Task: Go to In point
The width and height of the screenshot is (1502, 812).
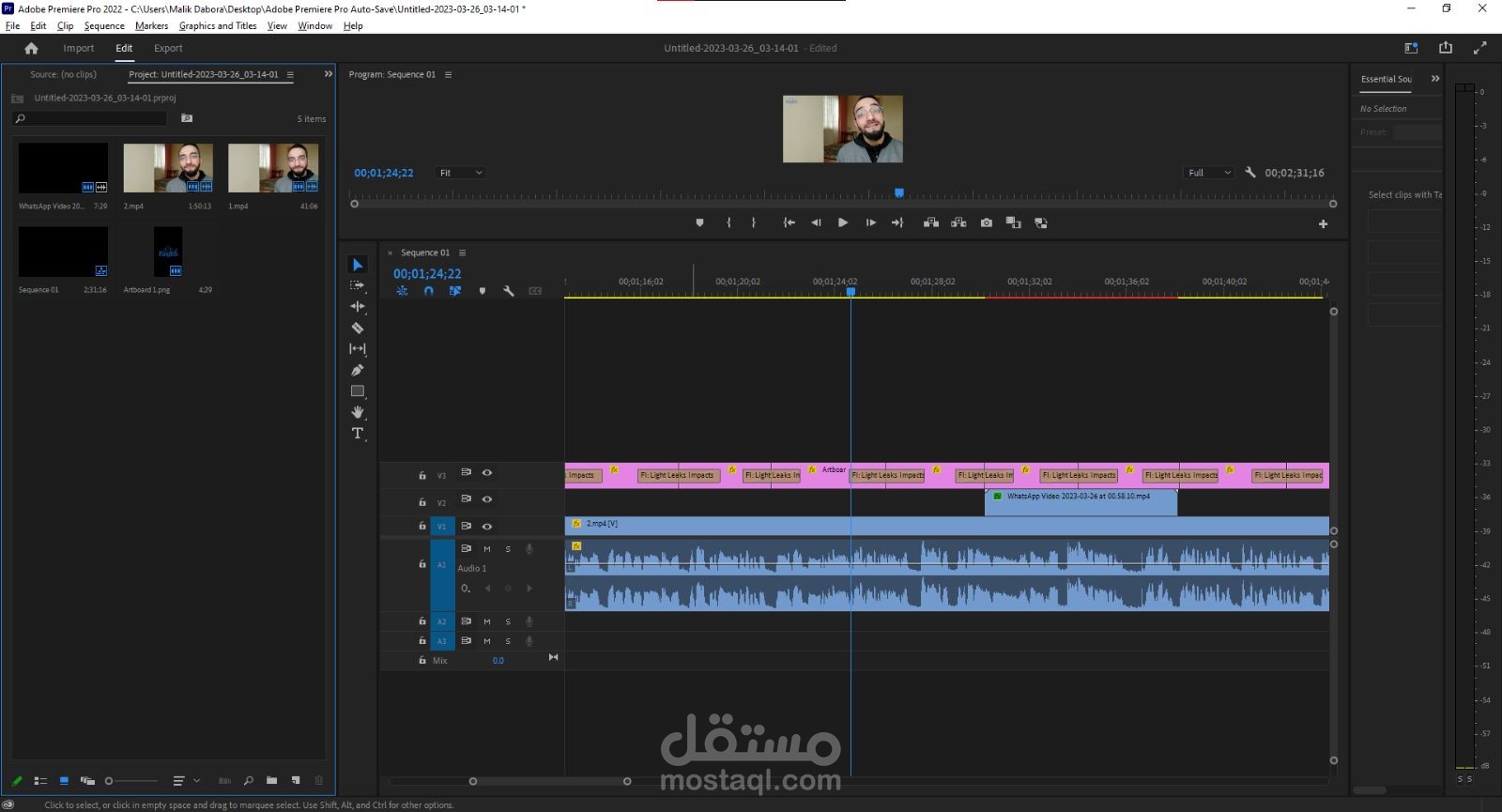Action: pos(789,222)
